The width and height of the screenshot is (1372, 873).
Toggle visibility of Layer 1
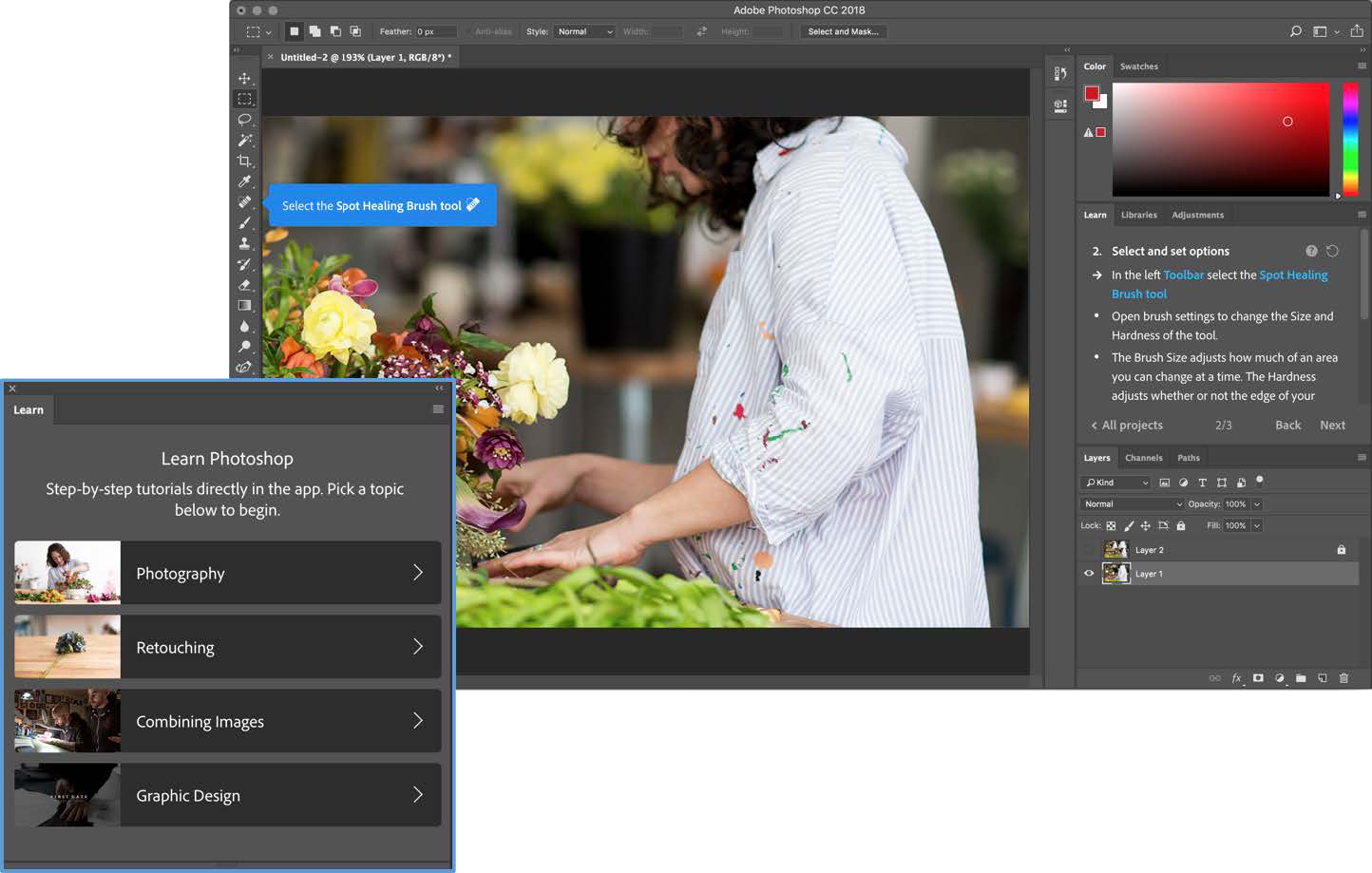(x=1088, y=573)
